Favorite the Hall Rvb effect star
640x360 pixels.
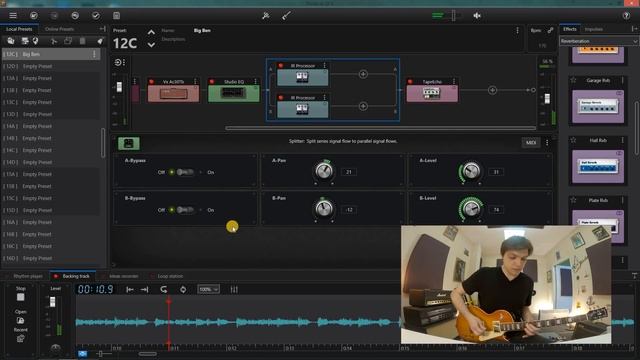coord(573,140)
